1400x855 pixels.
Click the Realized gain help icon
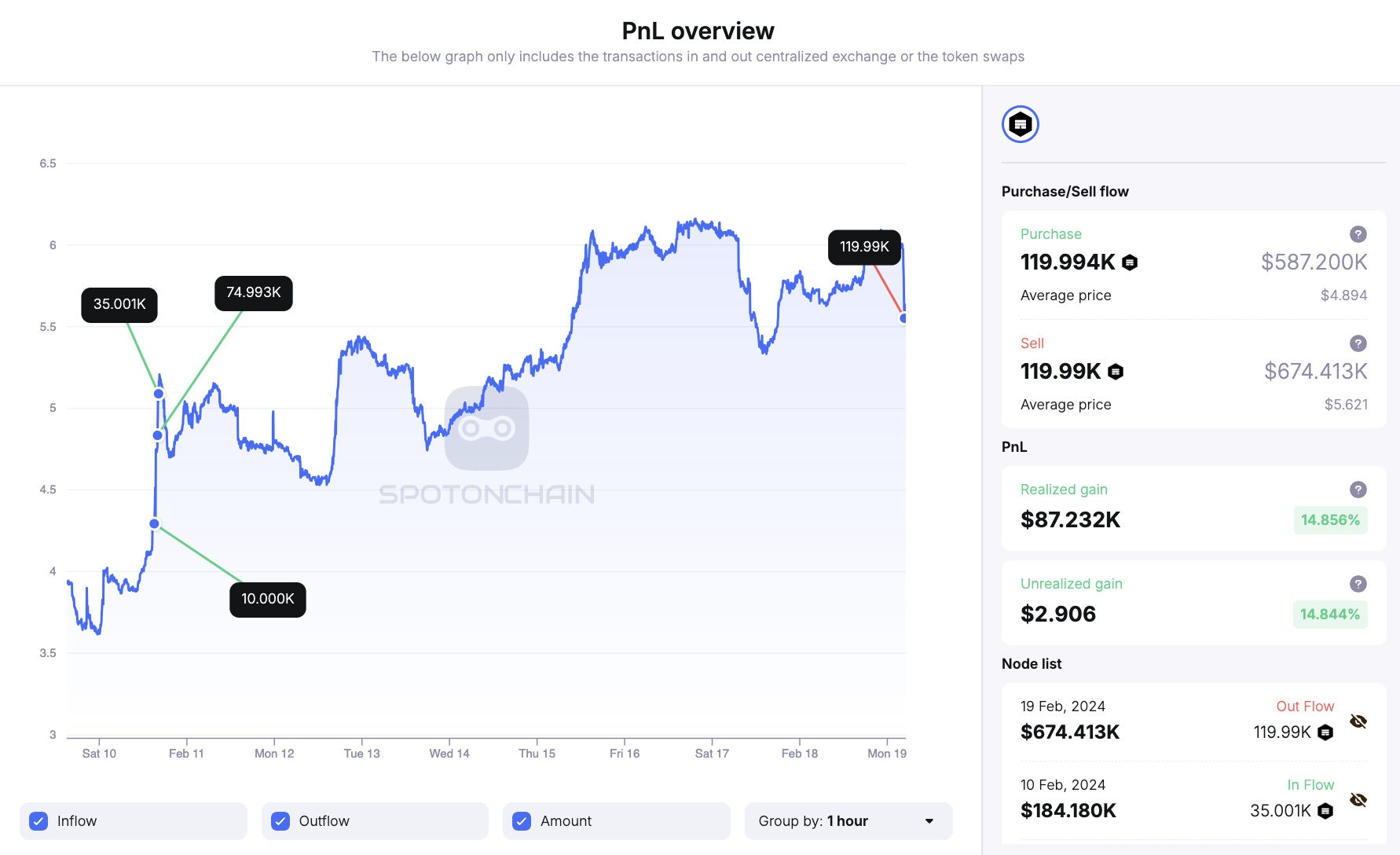pos(1358,490)
